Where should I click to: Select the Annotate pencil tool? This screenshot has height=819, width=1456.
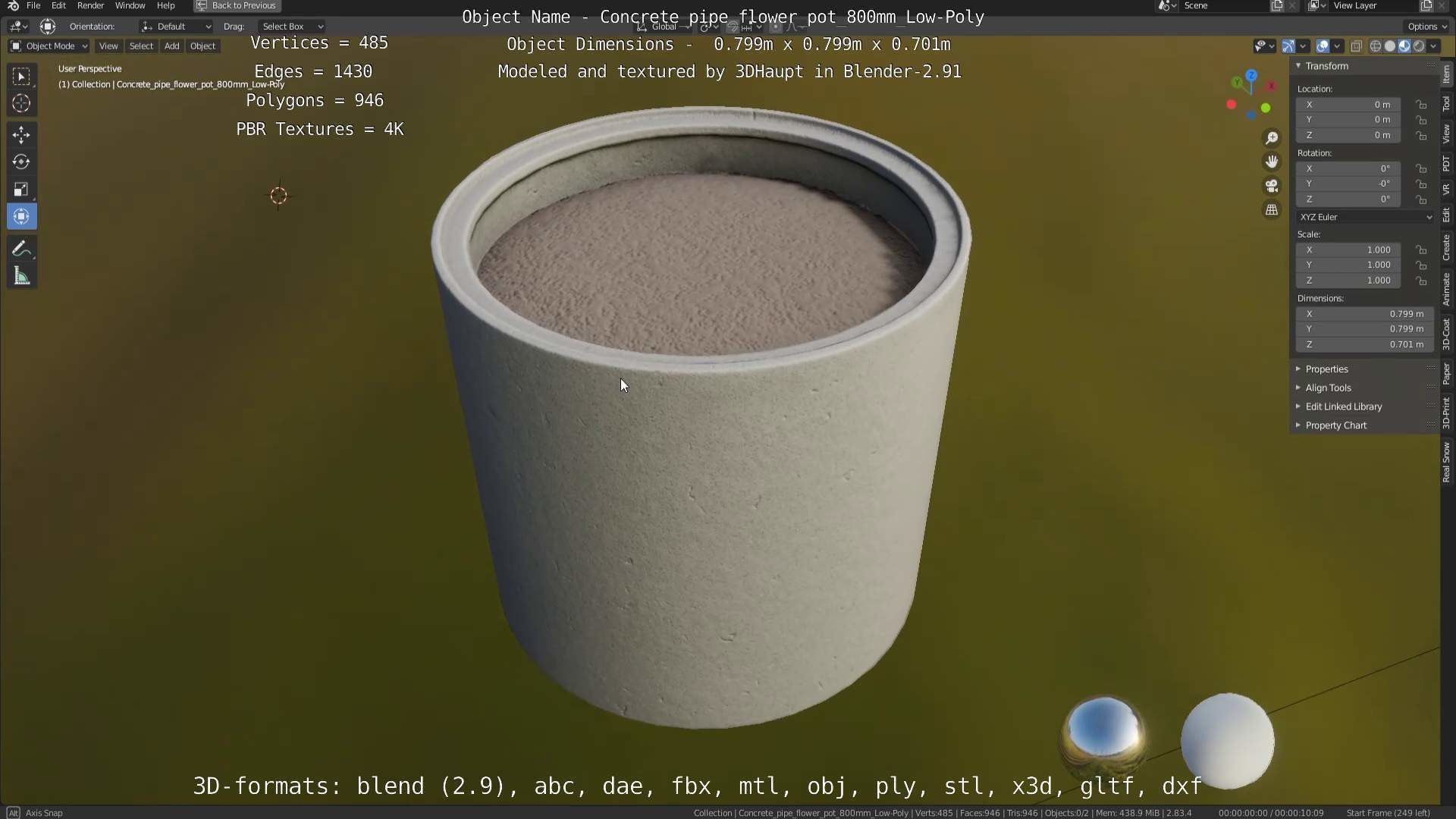click(x=21, y=249)
